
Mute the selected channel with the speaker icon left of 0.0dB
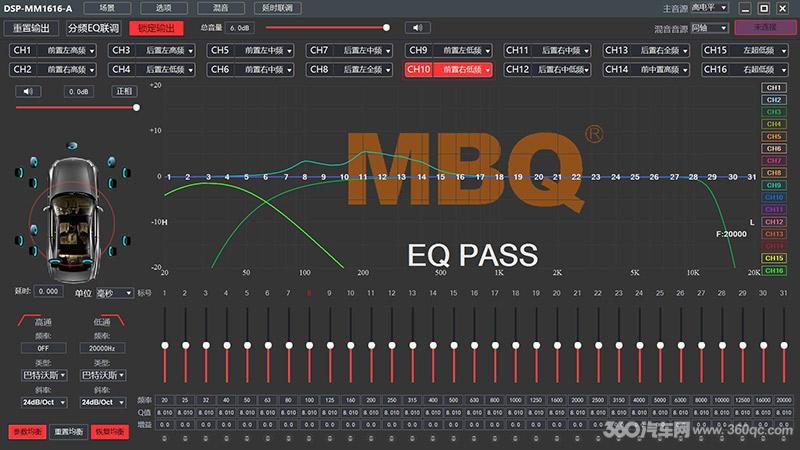coord(28,91)
